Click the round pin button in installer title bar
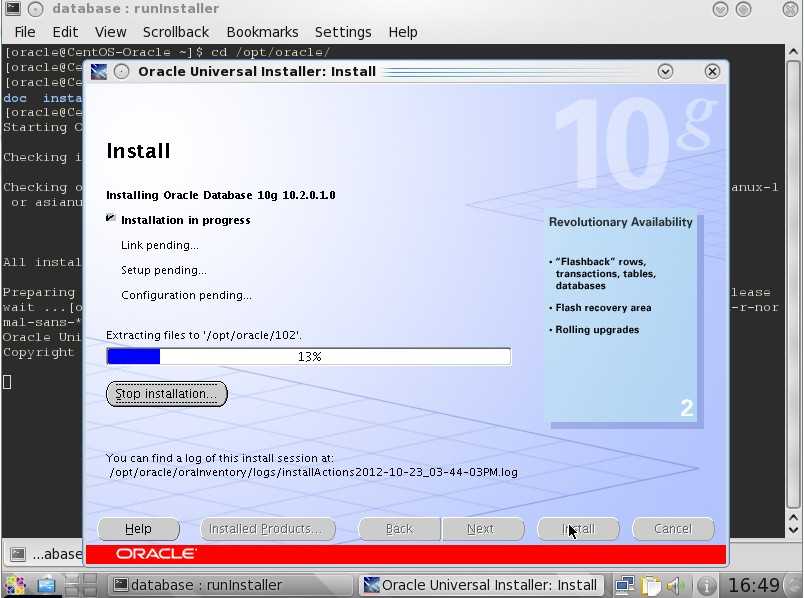804x598 pixels. point(122,72)
